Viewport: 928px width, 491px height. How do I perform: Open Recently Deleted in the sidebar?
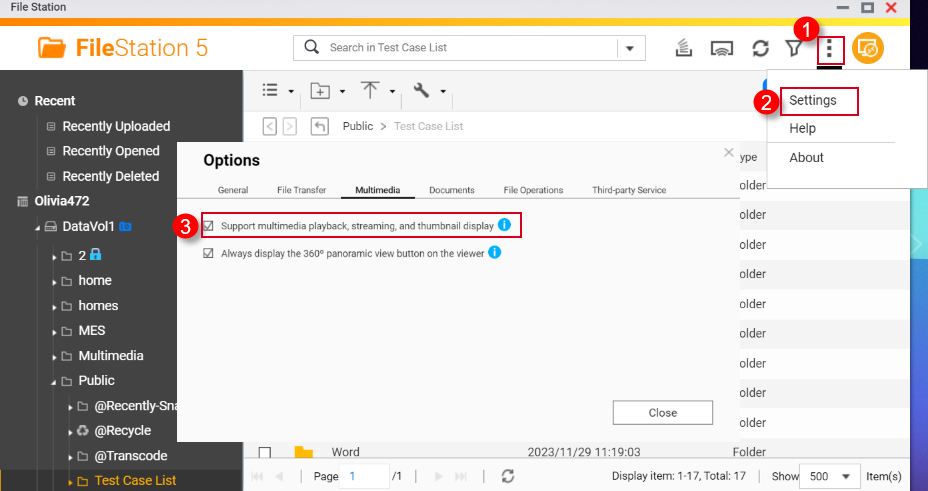110,176
